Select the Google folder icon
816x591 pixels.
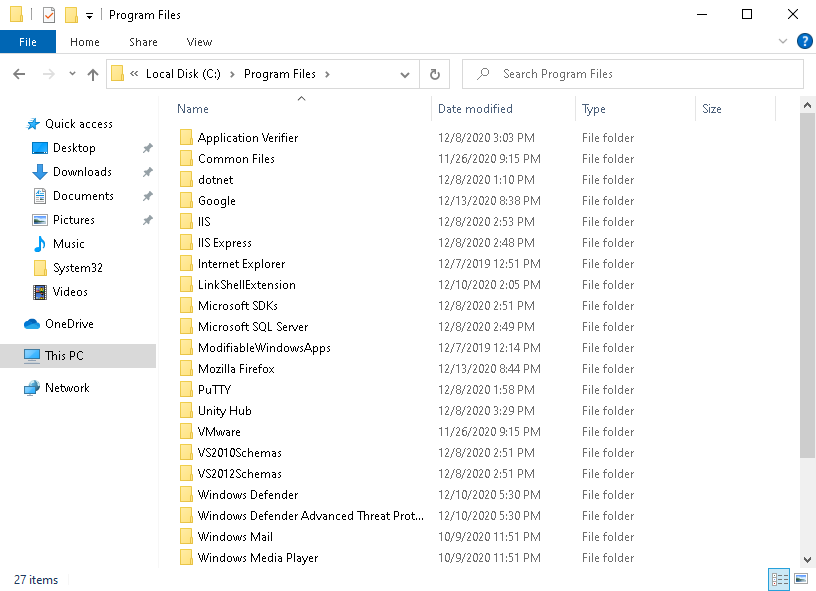(186, 200)
